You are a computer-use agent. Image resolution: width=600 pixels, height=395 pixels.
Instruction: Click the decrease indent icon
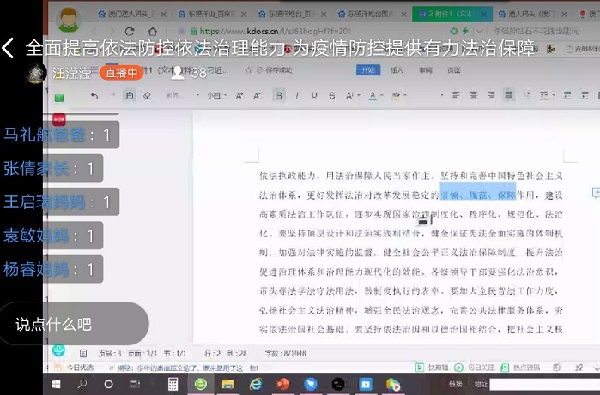click(567, 95)
